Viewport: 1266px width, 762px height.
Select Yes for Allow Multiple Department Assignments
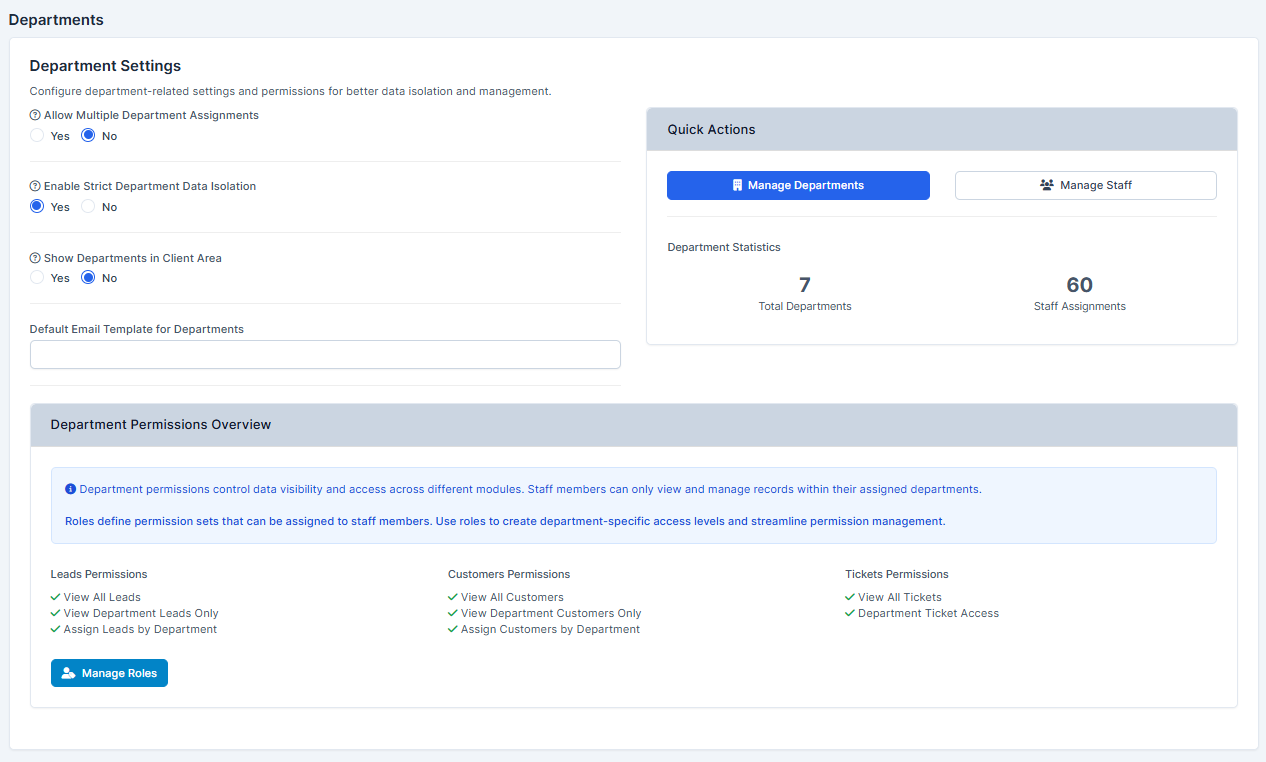click(37, 136)
